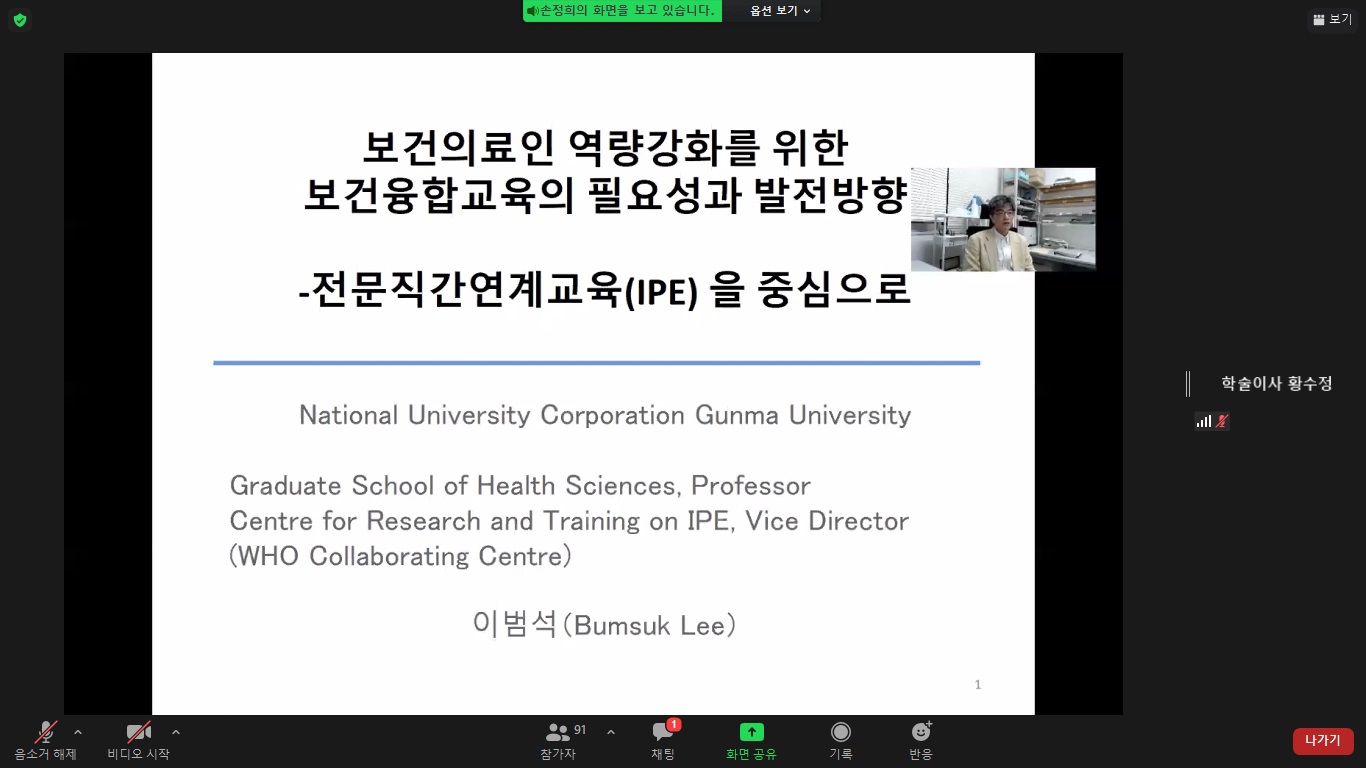Open the 채팅 chat panel

point(663,741)
